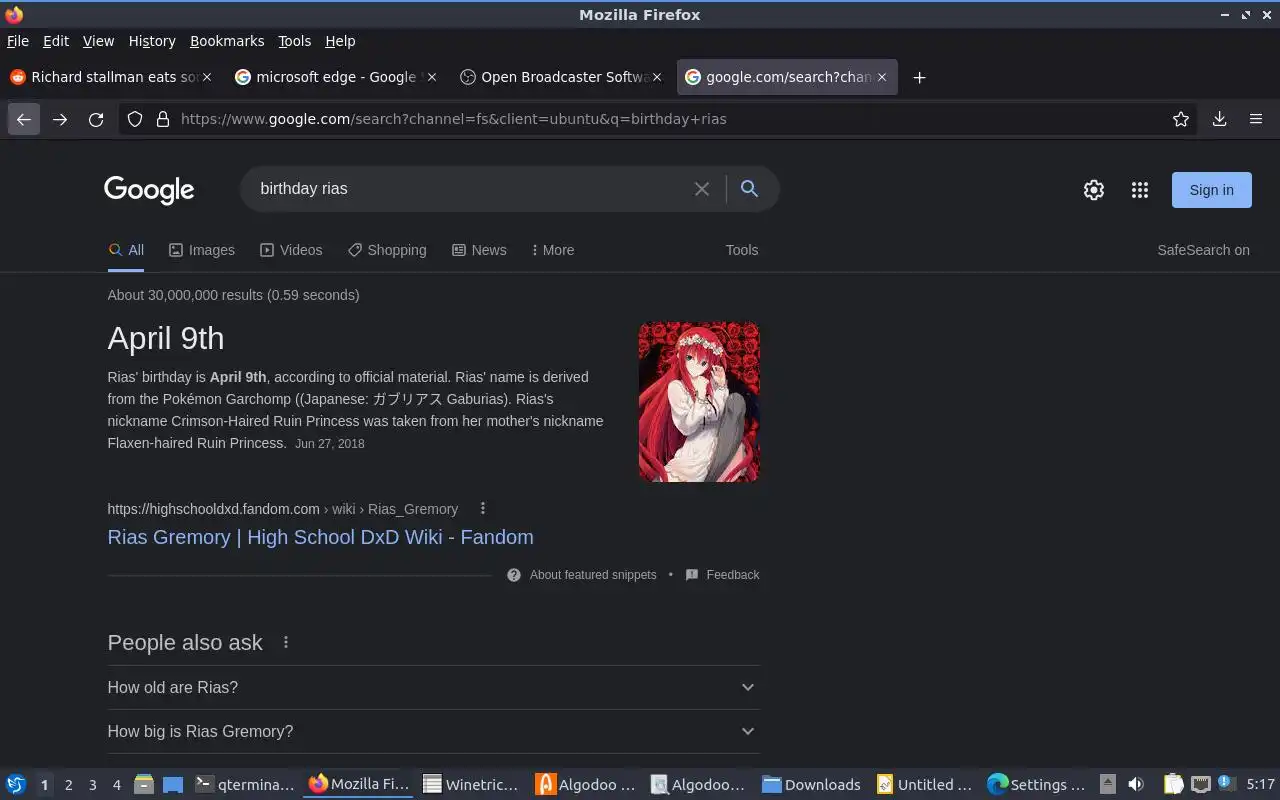Close the Open Broadcaster Software tab

(x=657, y=77)
